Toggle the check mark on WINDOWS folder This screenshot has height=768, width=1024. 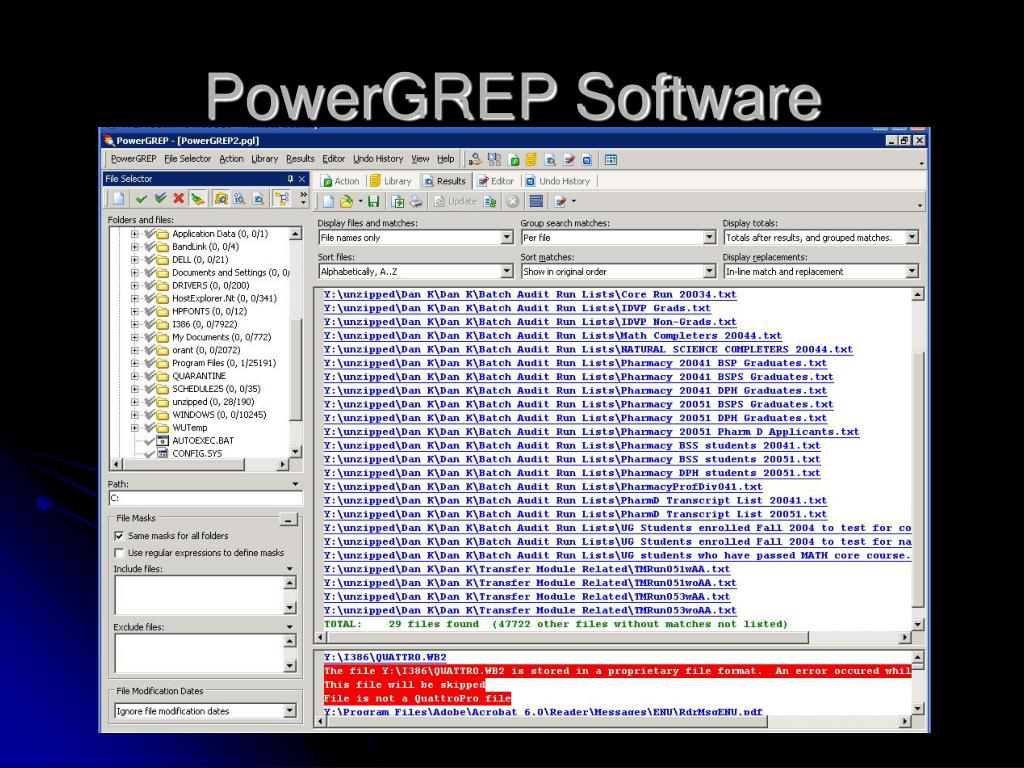[x=150, y=415]
